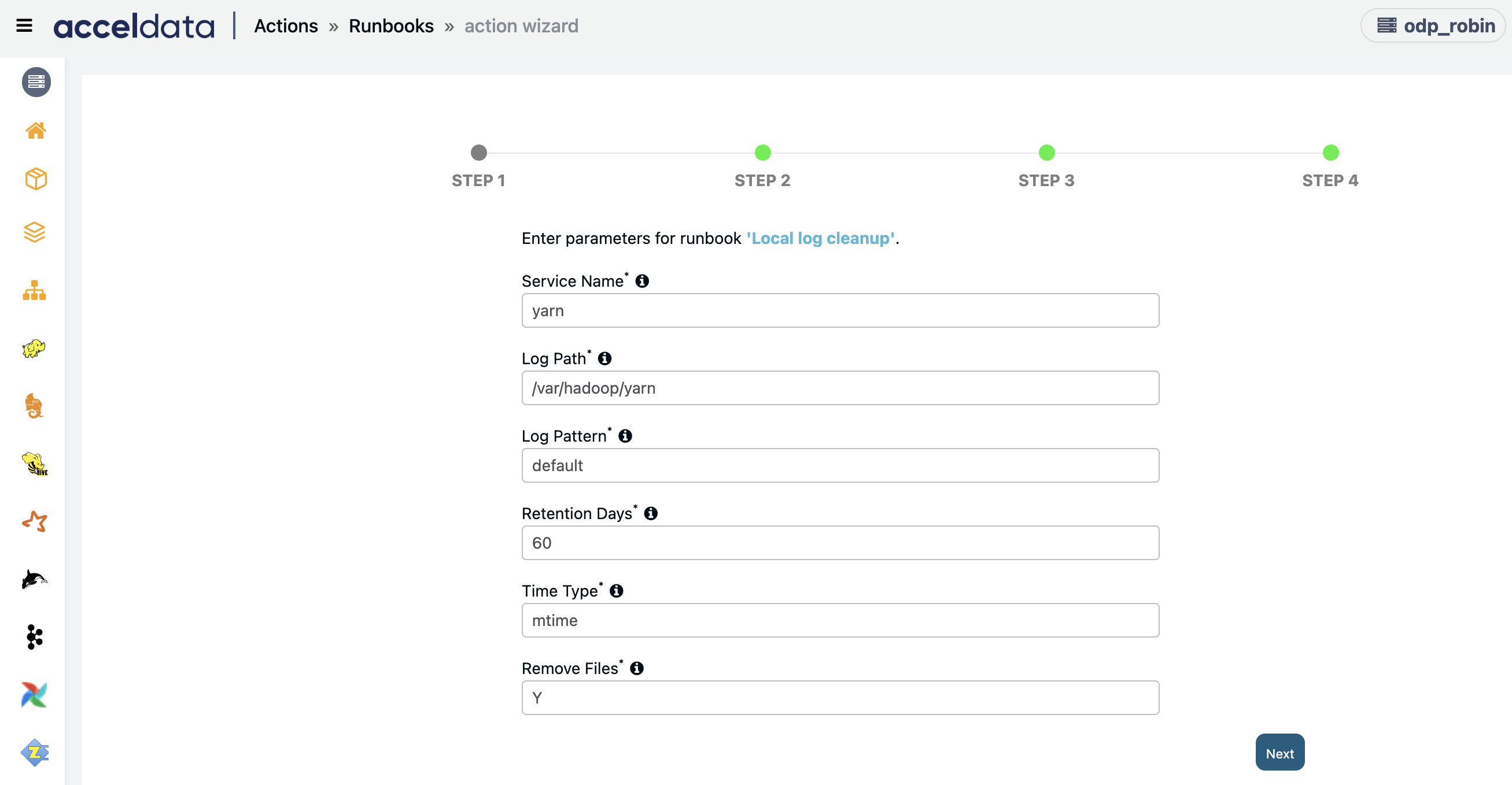Screen dimensions: 1512x785
Task: Open the layers stack icon in sidebar
Action: (x=35, y=232)
